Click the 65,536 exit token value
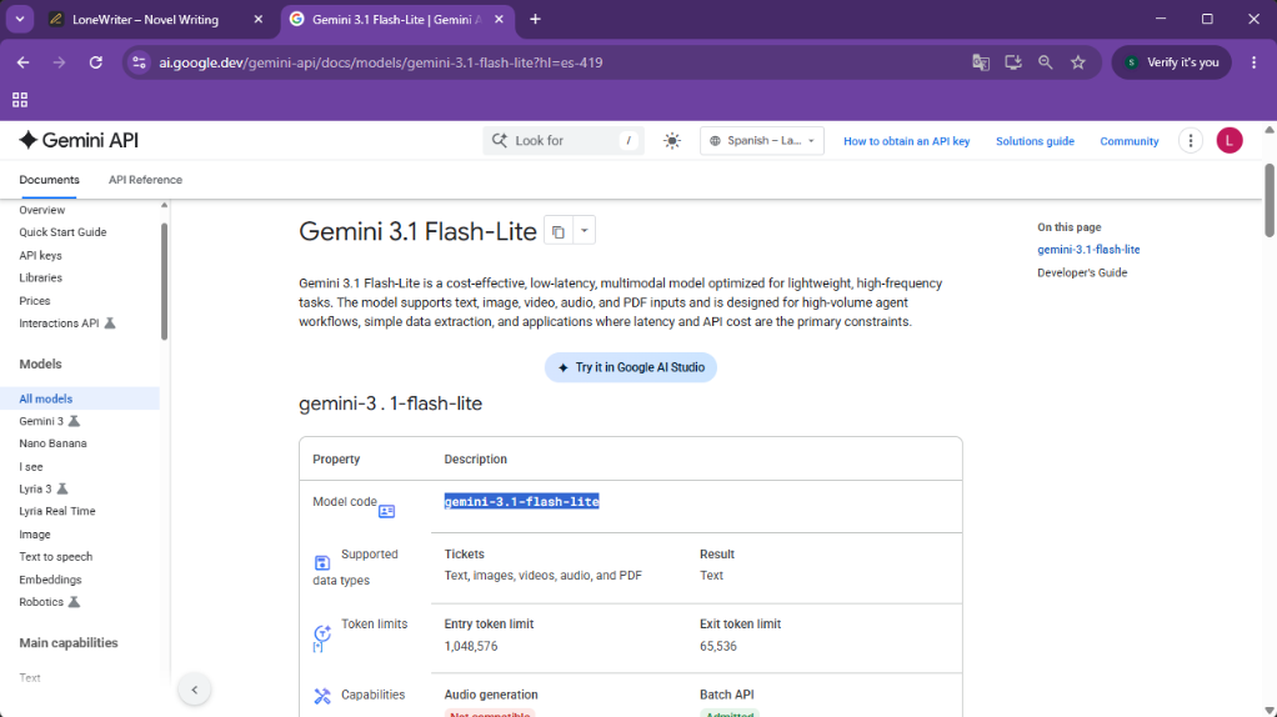Image resolution: width=1277 pixels, height=717 pixels. click(718, 646)
